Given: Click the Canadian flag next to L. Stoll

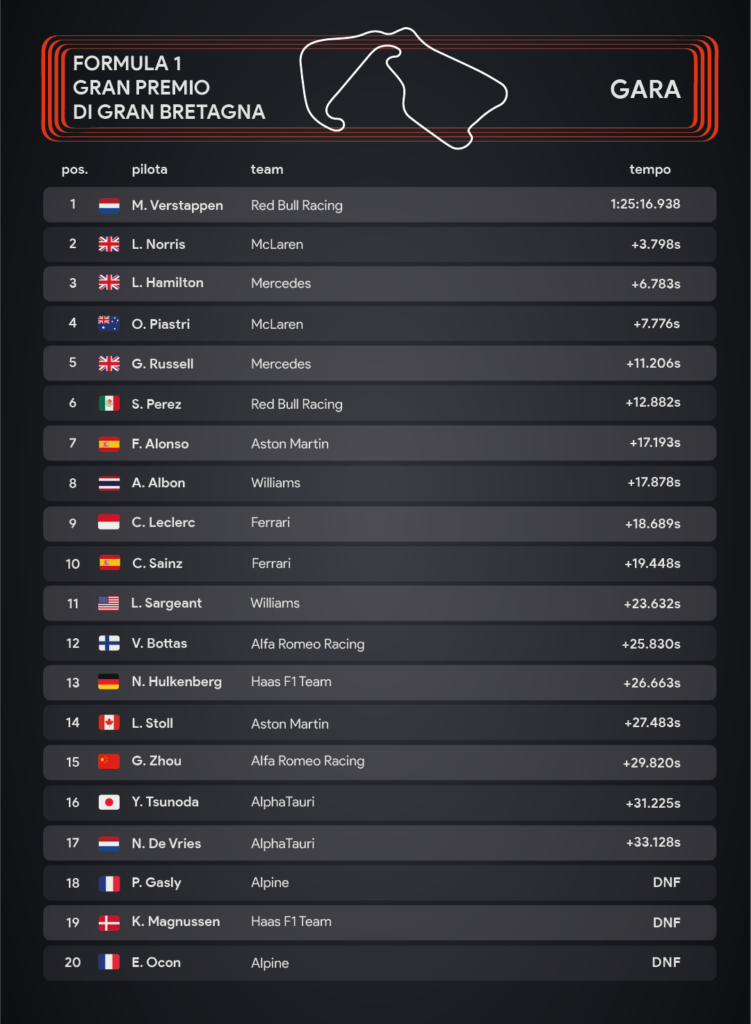Looking at the screenshot, I should 109,722.
